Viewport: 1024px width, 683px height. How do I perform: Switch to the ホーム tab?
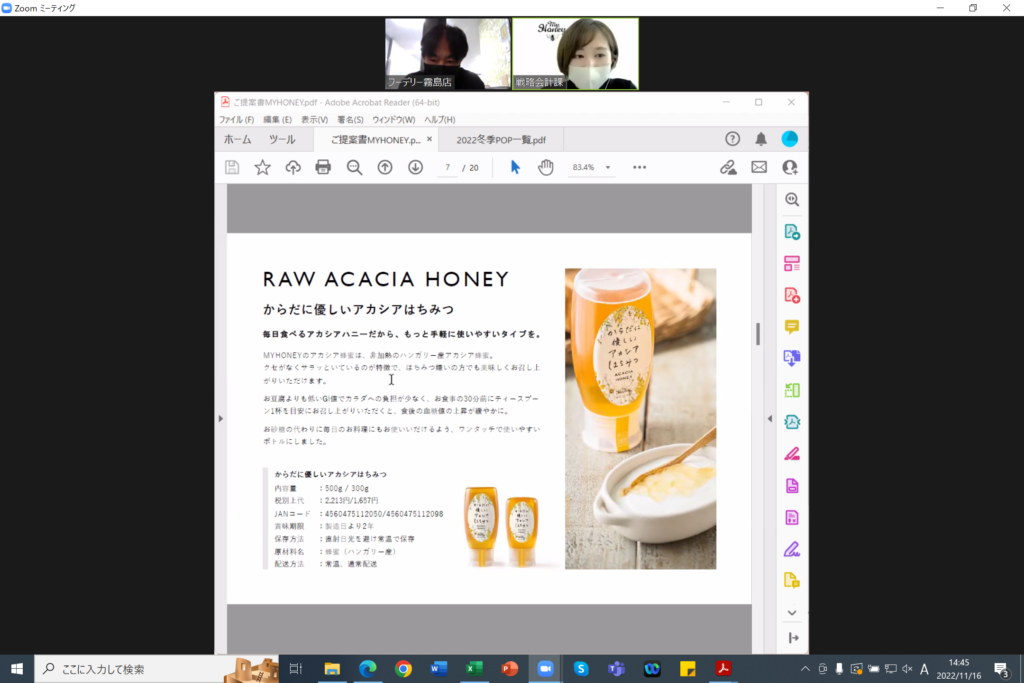238,139
